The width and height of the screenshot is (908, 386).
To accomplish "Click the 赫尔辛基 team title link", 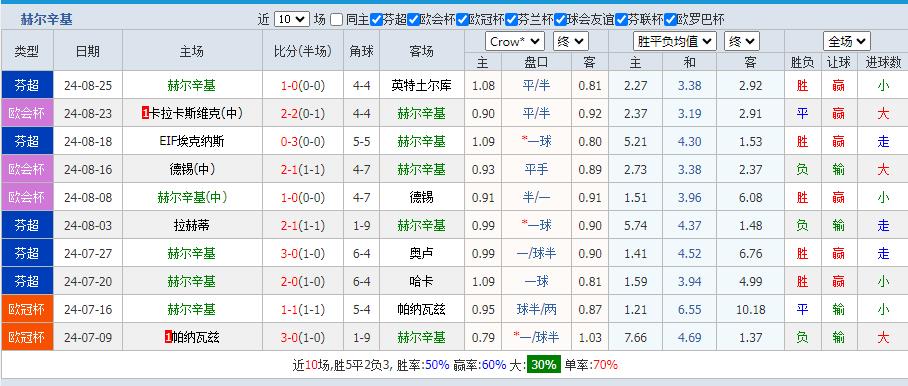I will [x=47, y=19].
